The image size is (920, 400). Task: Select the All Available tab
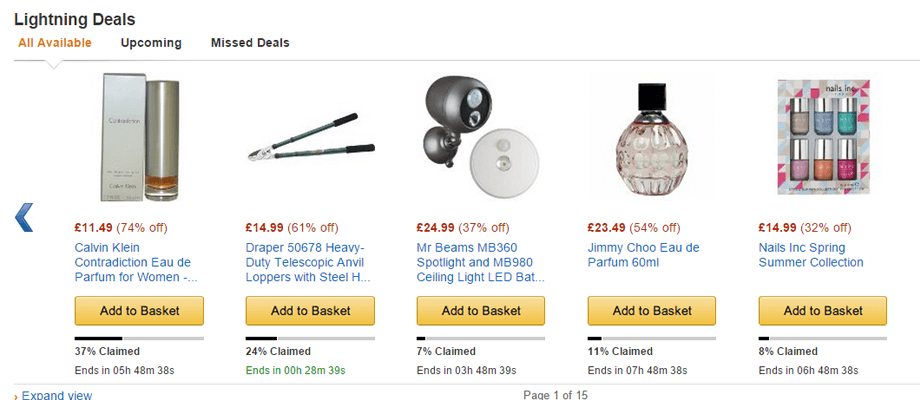tap(55, 43)
